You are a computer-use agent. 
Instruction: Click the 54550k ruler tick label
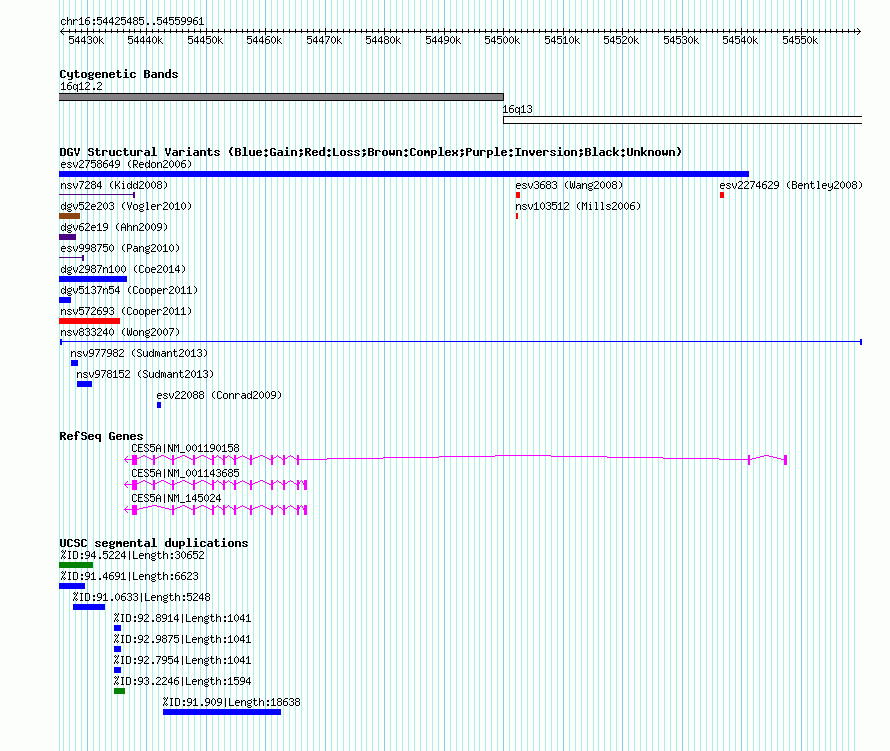(x=800, y=40)
